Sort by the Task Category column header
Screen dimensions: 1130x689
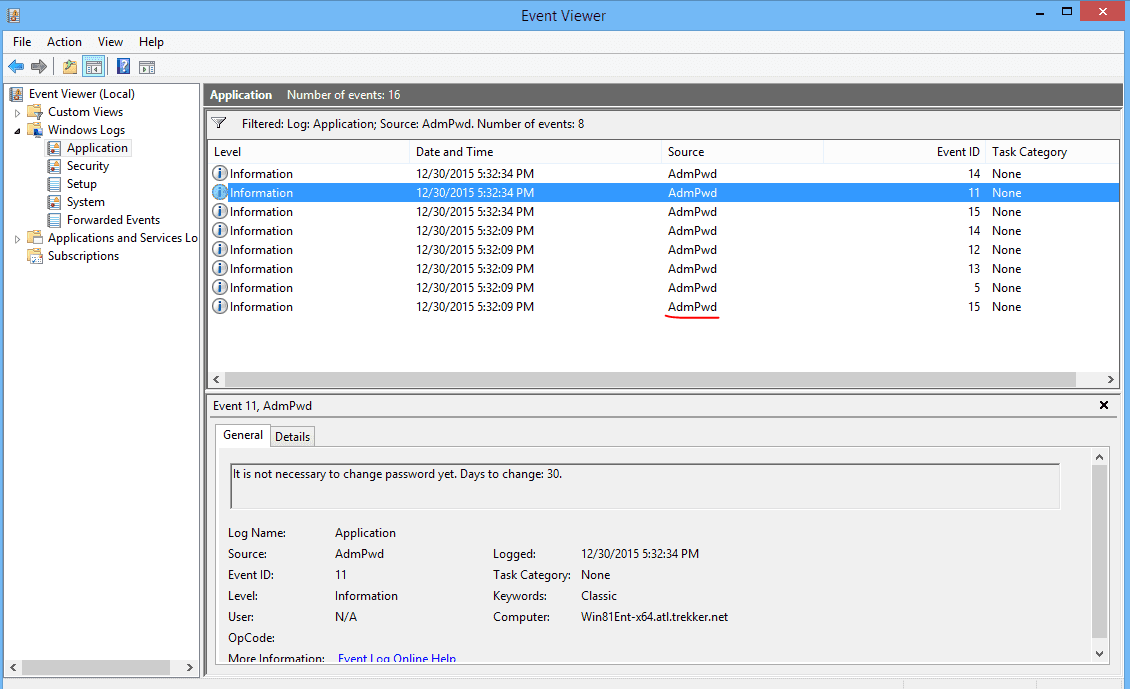point(1052,151)
